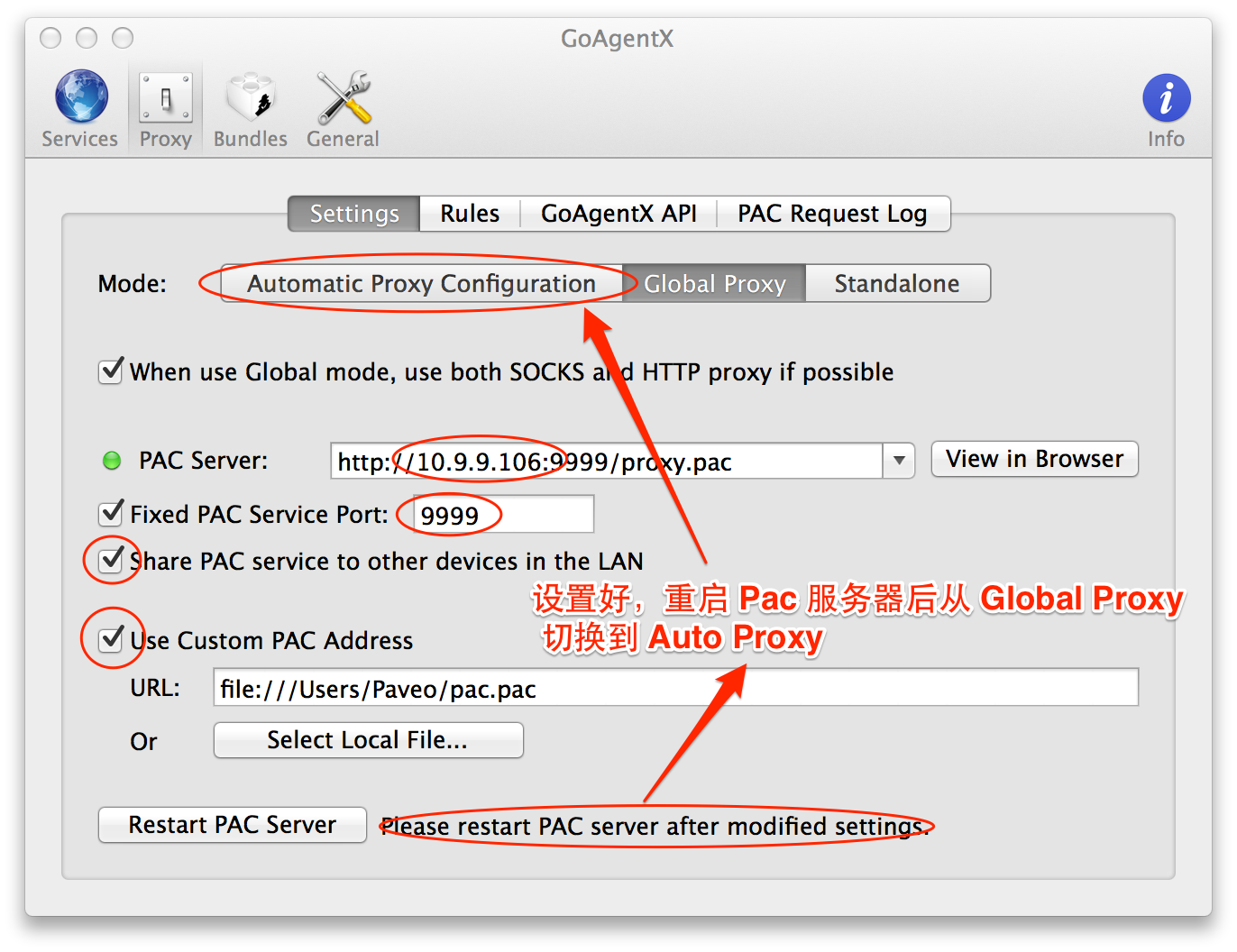Click View in Browser button

tap(1035, 459)
